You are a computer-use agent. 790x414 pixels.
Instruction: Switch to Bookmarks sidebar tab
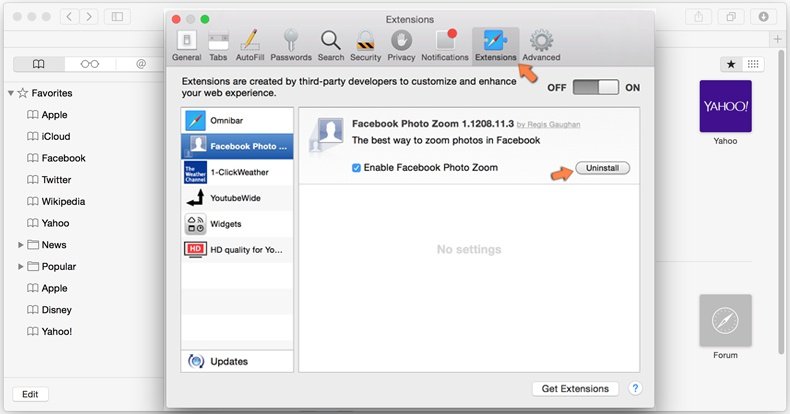(x=39, y=64)
